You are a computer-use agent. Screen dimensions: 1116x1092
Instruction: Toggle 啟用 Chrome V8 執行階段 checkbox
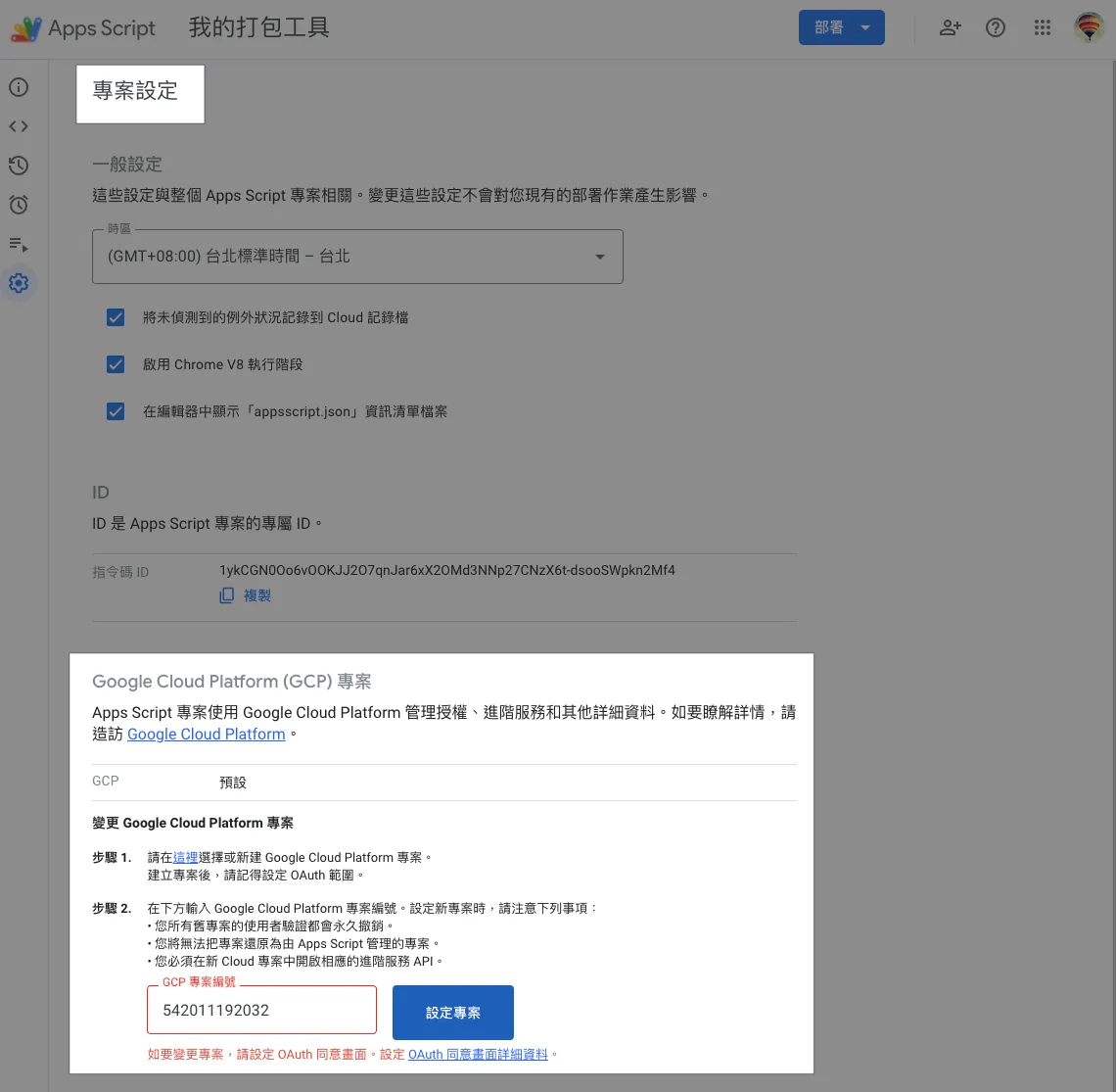[116, 364]
